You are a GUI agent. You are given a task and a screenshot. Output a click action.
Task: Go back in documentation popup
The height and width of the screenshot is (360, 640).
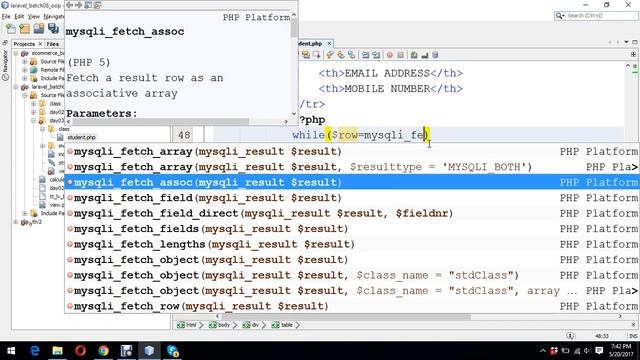tap(69, 5)
